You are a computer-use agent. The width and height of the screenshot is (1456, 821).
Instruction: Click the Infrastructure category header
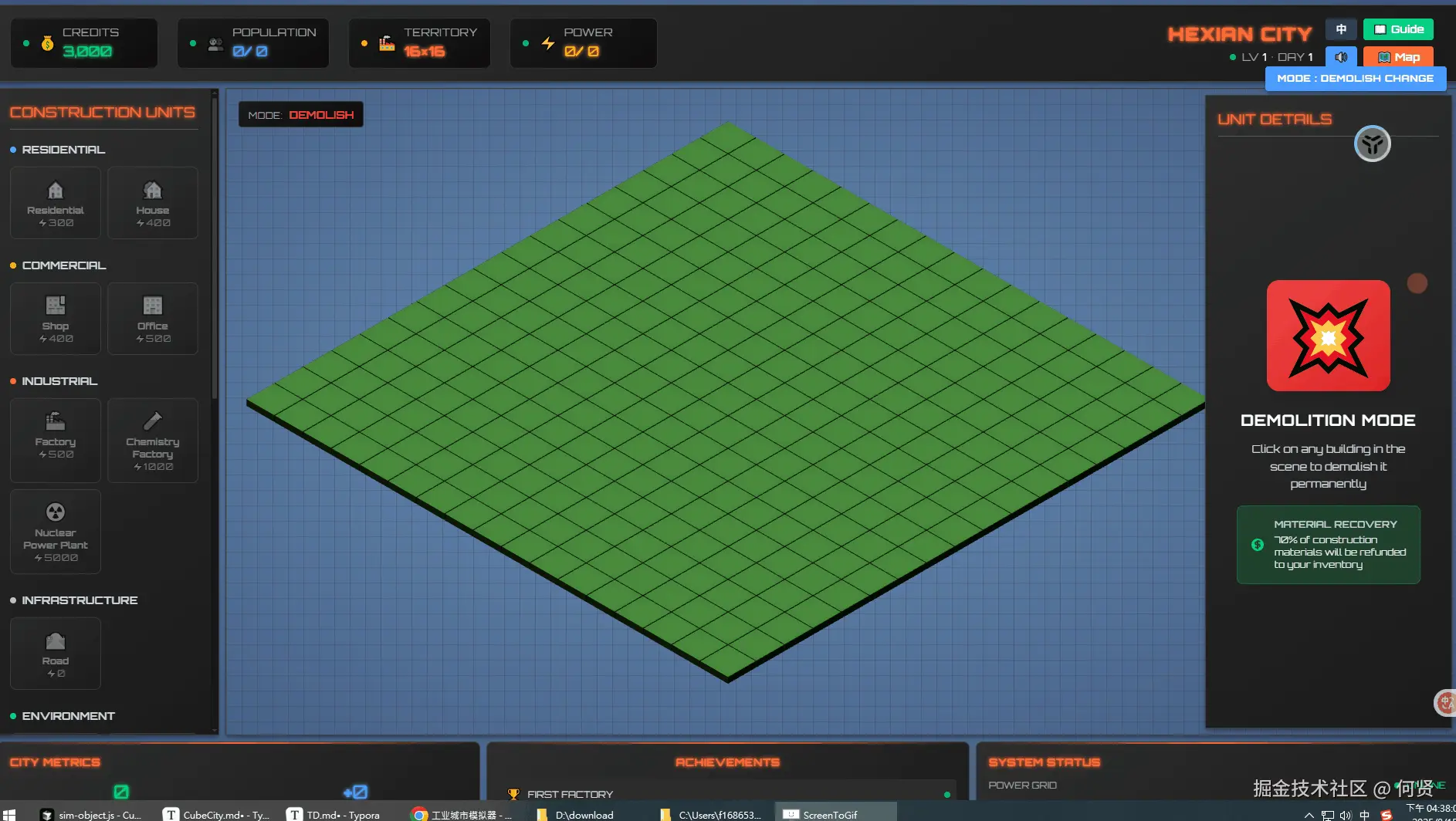click(80, 600)
